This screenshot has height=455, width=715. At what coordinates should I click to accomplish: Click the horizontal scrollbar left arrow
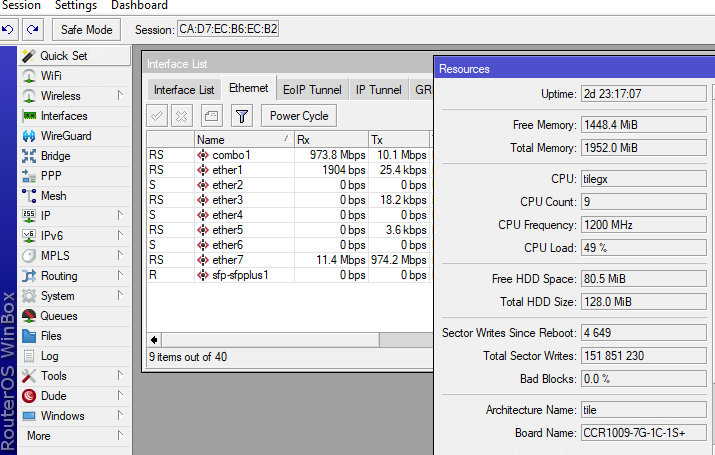tap(154, 340)
